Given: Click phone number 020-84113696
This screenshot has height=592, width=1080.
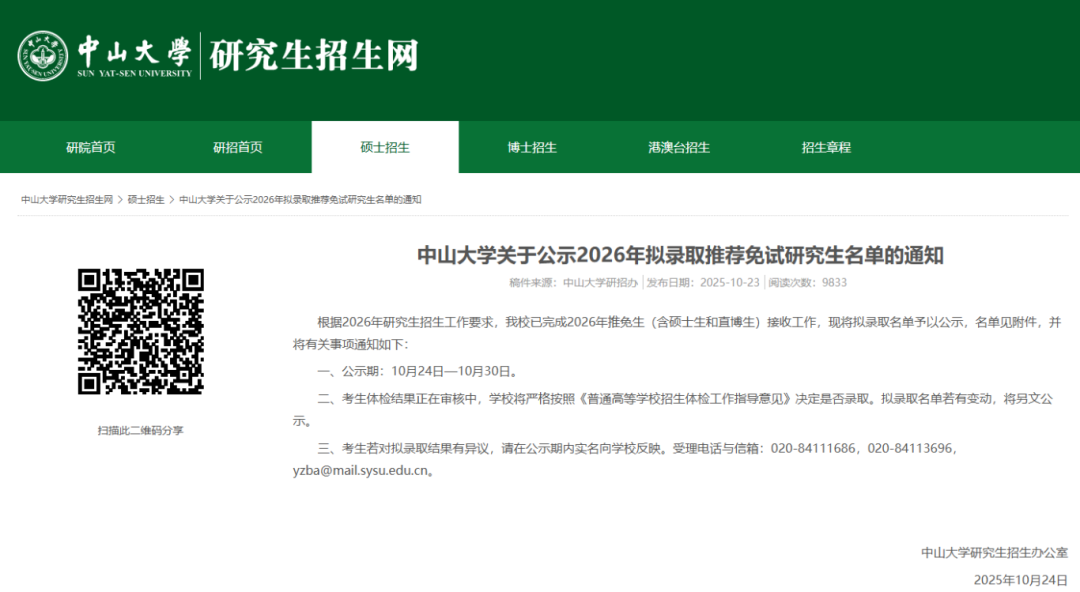Looking at the screenshot, I should (910, 449).
